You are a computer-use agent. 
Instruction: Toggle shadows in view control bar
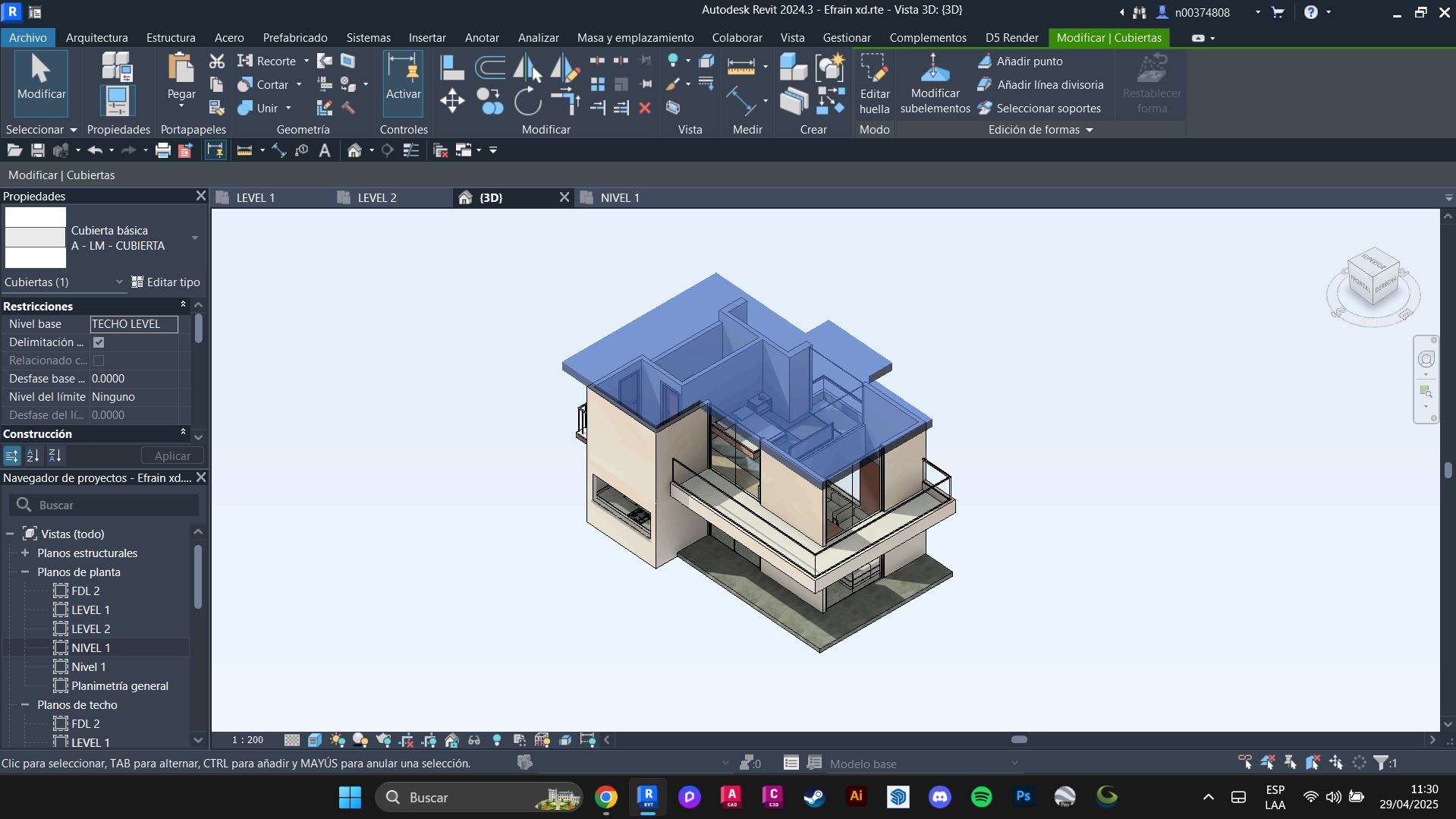point(360,739)
